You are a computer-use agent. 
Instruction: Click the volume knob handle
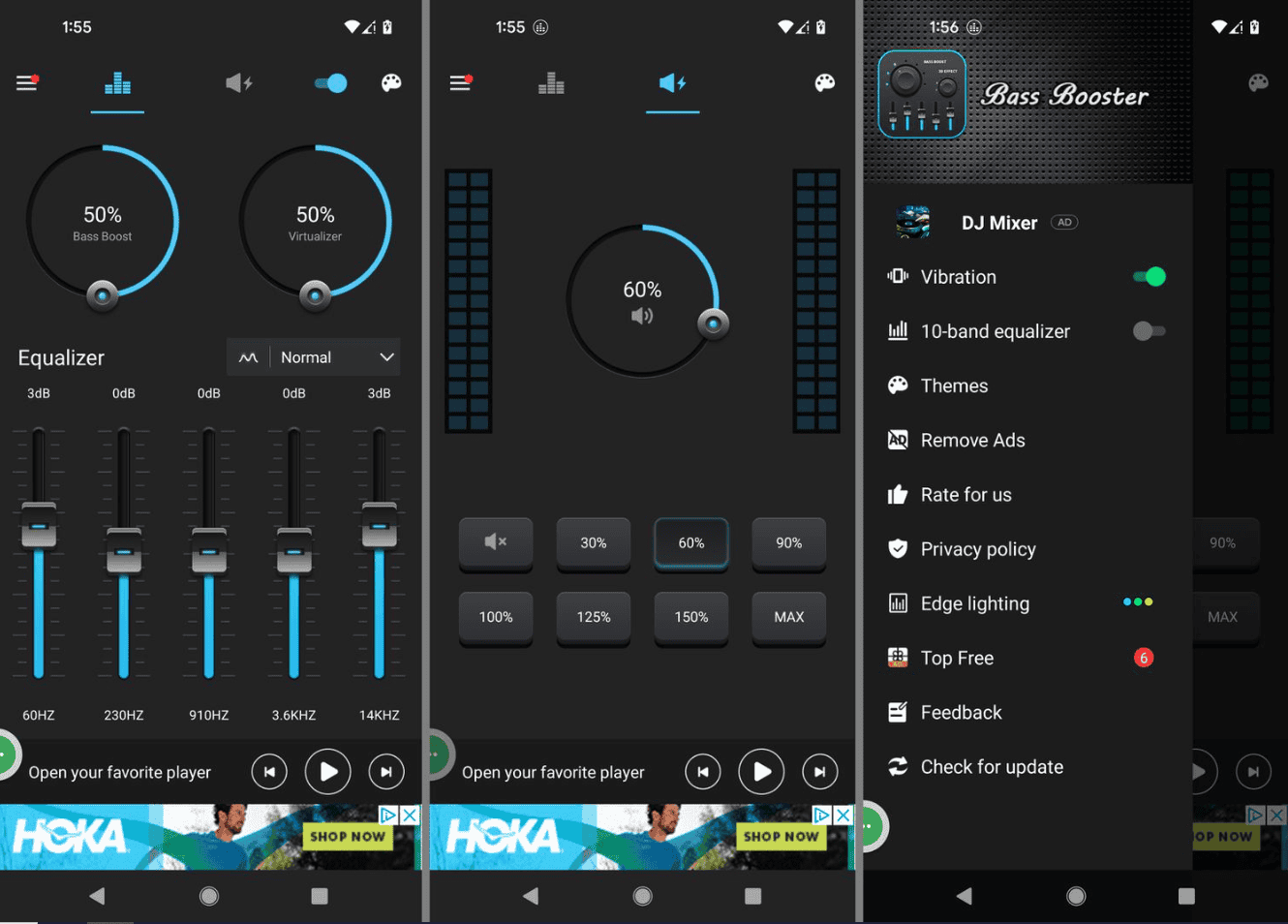(x=714, y=323)
